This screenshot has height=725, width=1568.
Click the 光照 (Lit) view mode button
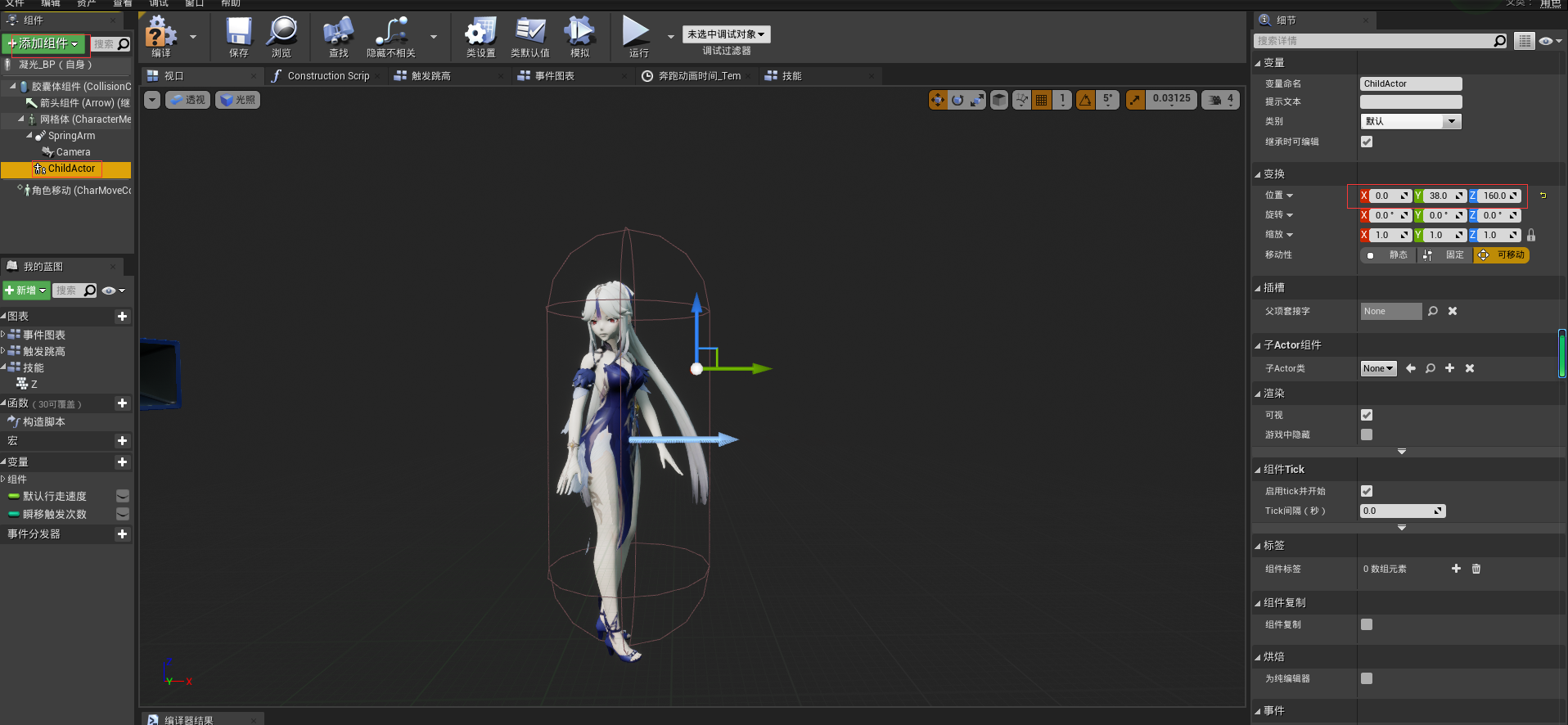click(237, 100)
